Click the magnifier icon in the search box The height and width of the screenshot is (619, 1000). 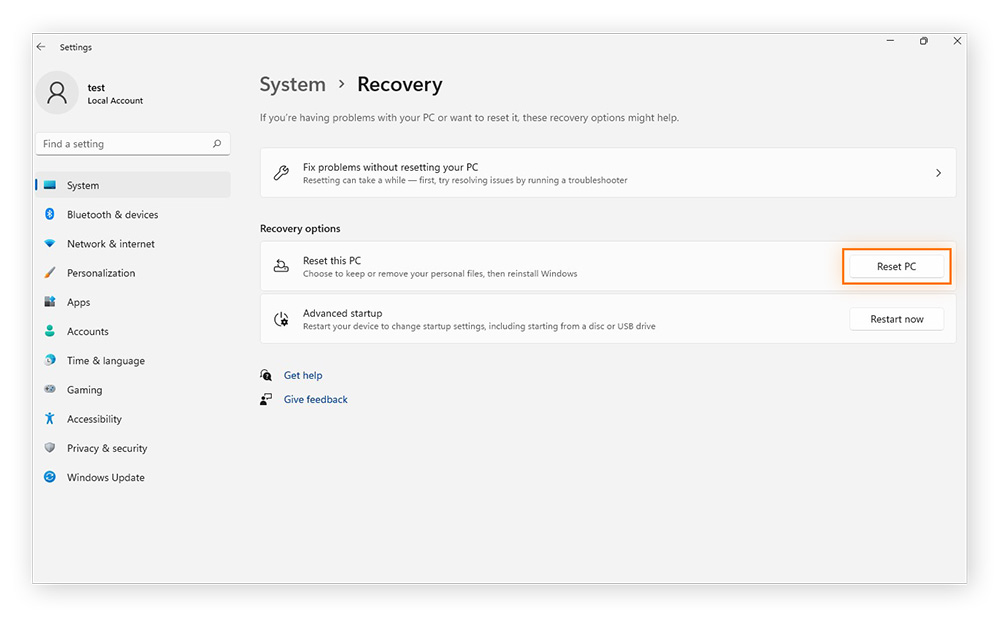(217, 143)
